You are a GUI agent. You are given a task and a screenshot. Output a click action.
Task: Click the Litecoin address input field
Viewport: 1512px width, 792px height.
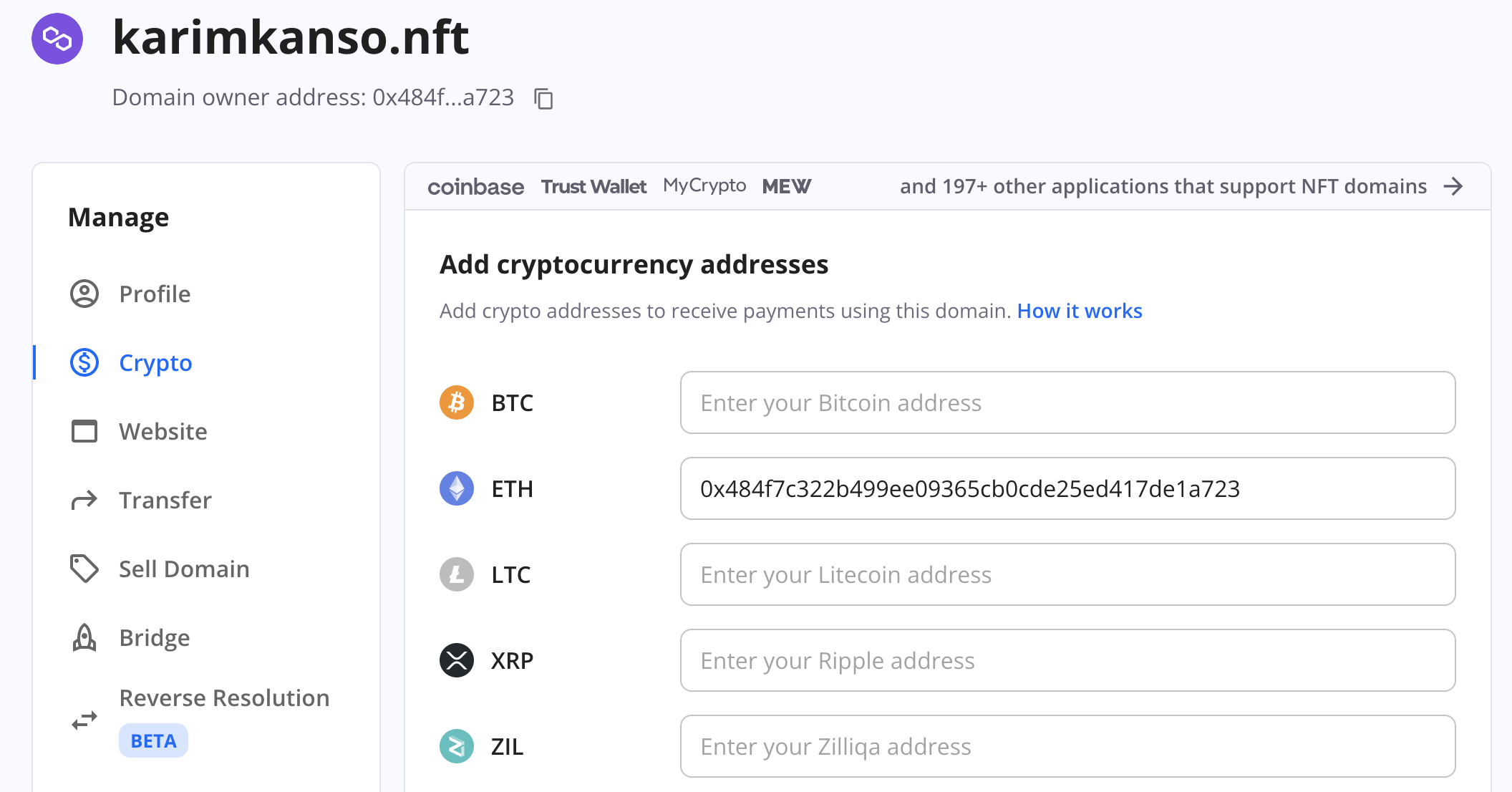pyautogui.click(x=1067, y=574)
